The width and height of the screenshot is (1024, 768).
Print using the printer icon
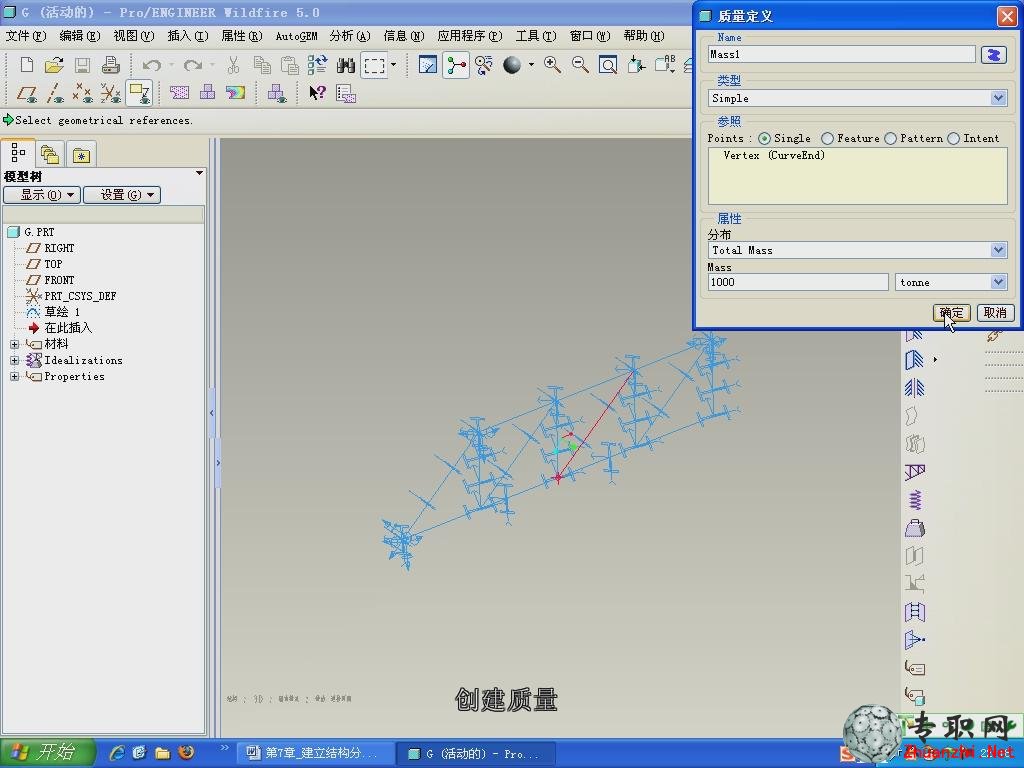(110, 65)
